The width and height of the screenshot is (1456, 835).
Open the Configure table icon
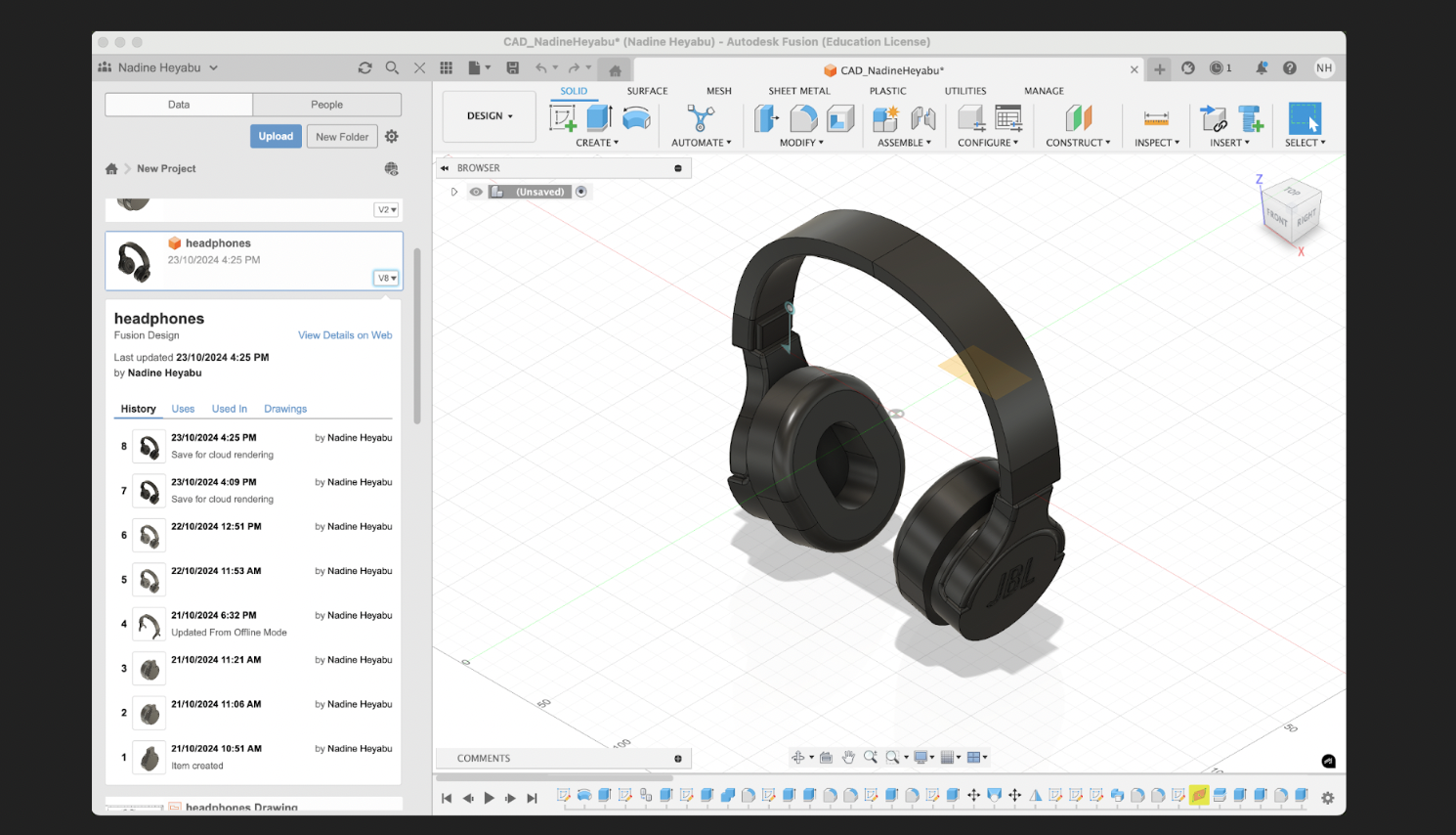click(1008, 118)
